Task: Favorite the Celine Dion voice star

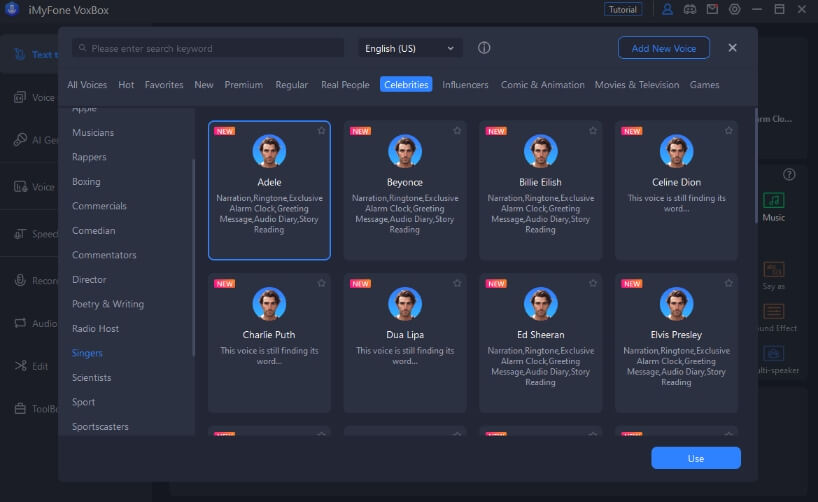Action: [729, 130]
